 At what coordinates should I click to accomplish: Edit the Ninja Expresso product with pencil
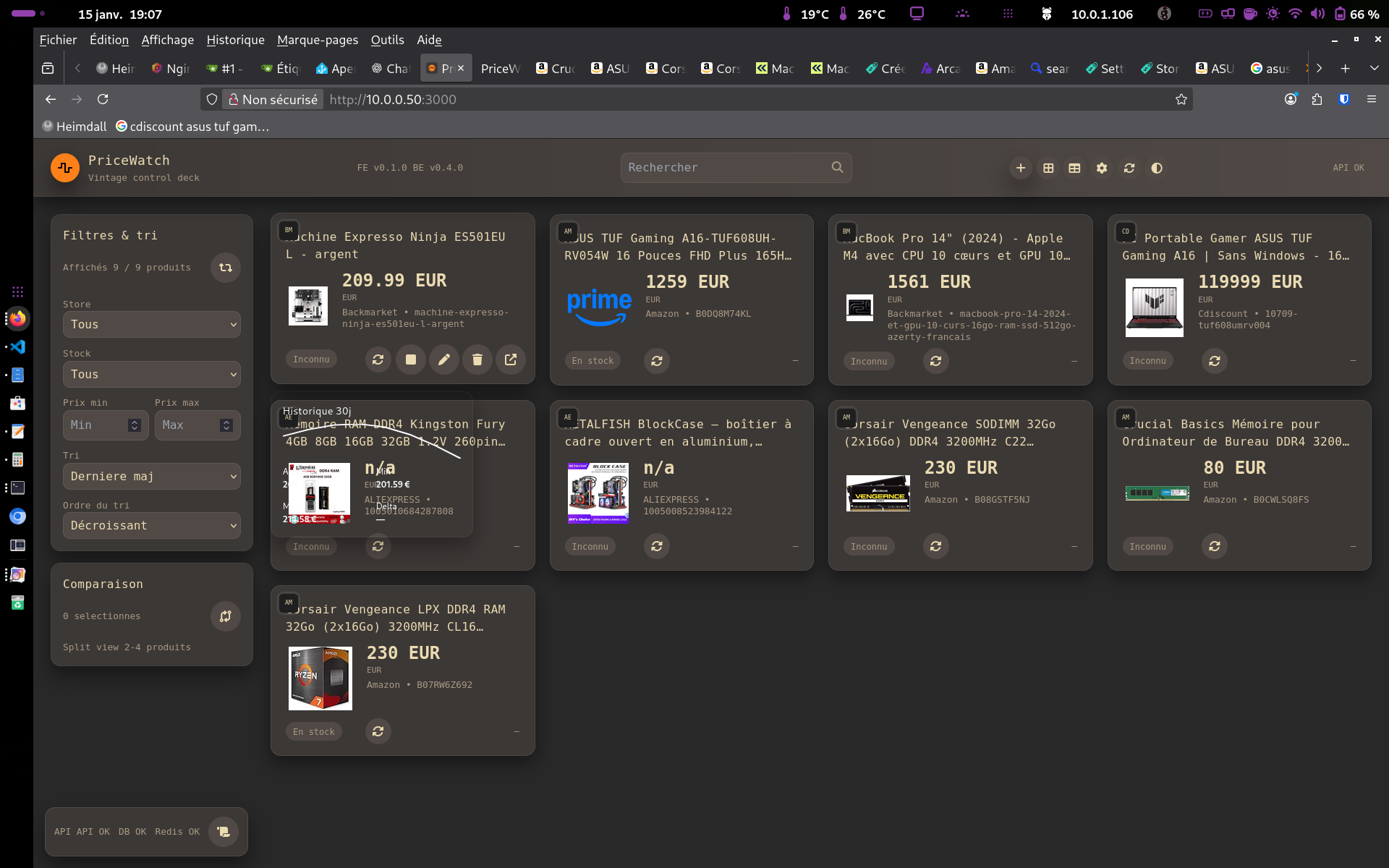click(443, 359)
